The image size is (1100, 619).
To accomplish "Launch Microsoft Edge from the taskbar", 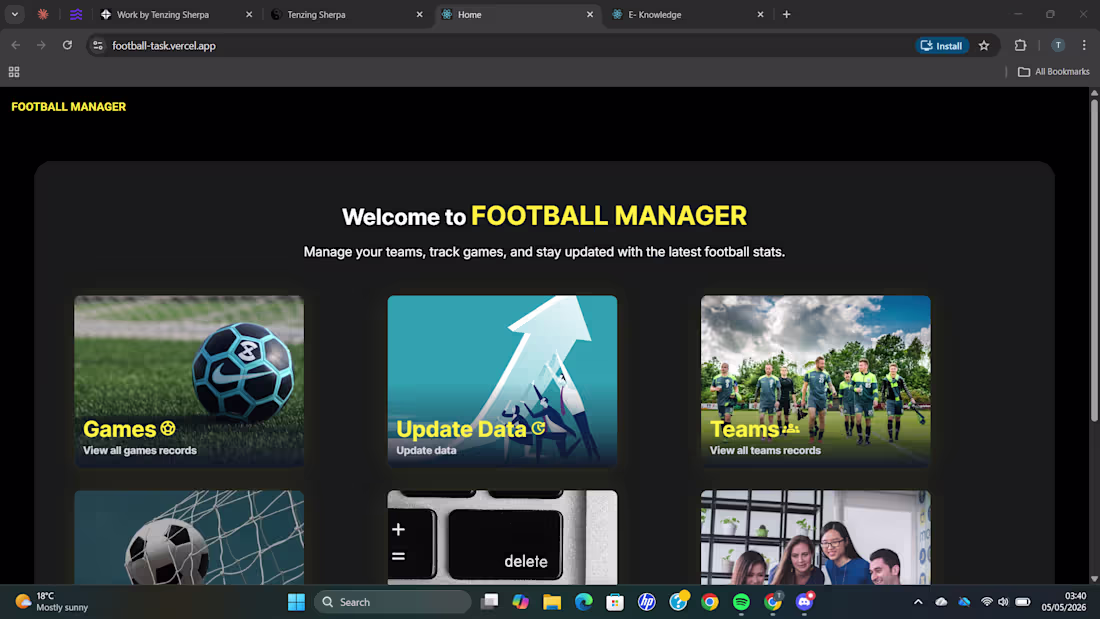I will (x=584, y=602).
